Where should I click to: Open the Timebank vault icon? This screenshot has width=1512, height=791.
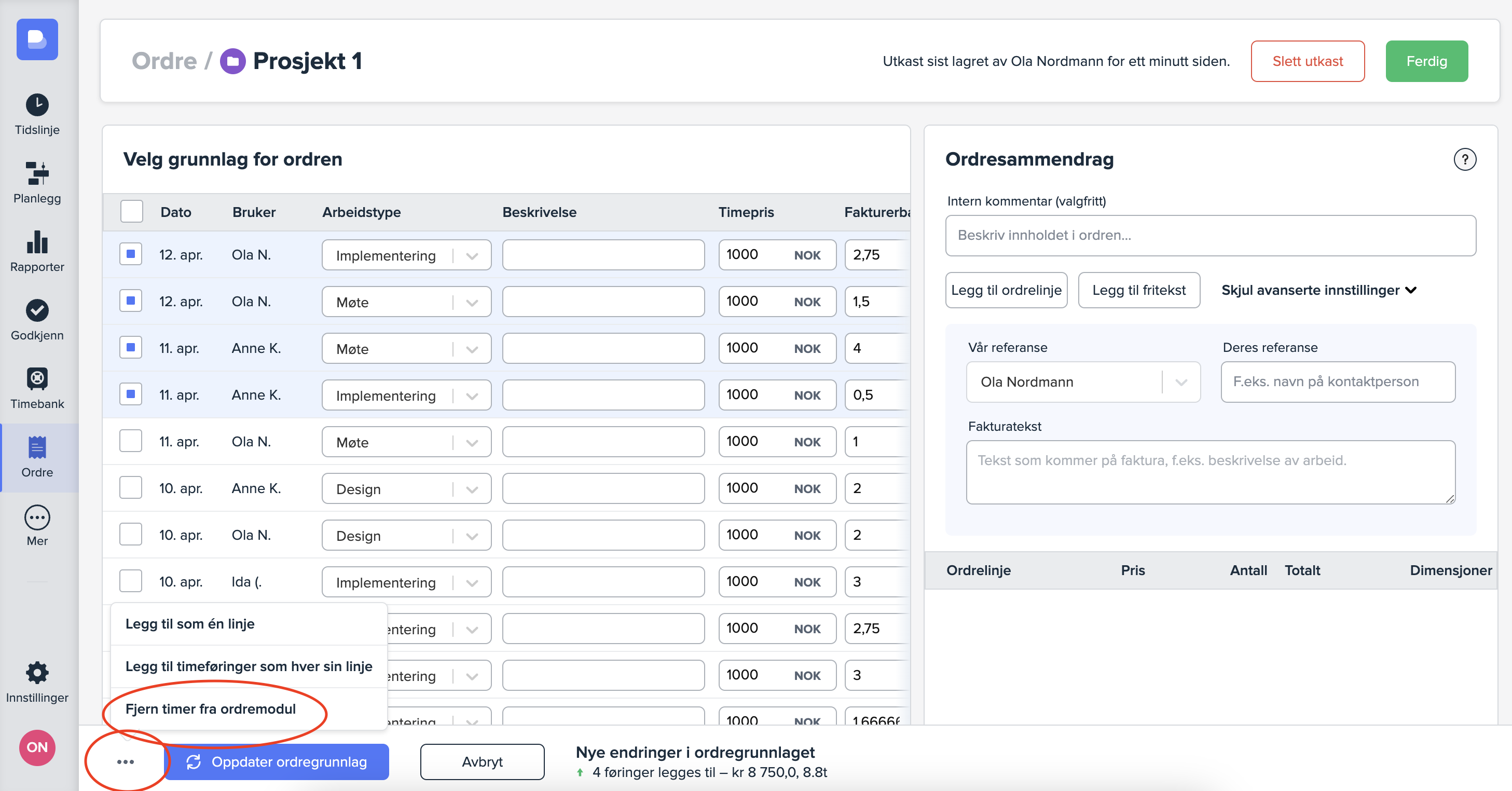point(37,379)
